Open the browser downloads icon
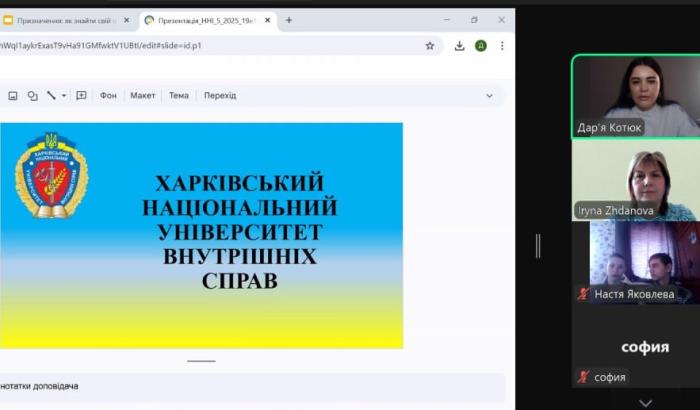 459,45
